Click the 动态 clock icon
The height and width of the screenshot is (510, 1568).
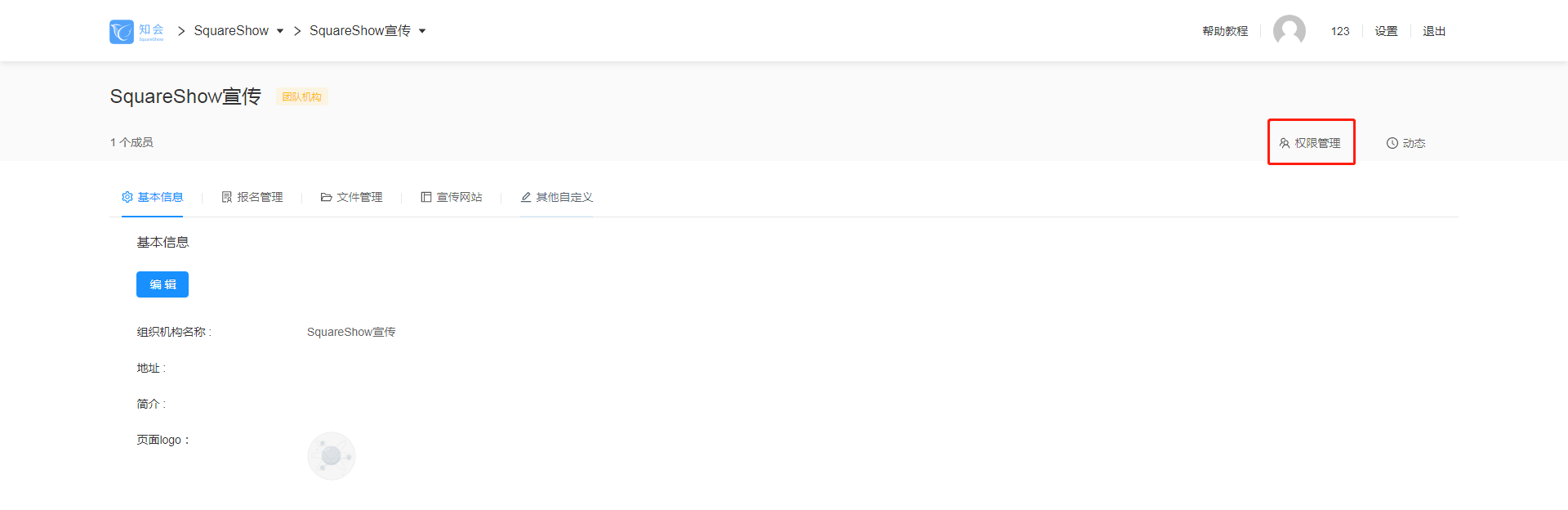click(1392, 143)
